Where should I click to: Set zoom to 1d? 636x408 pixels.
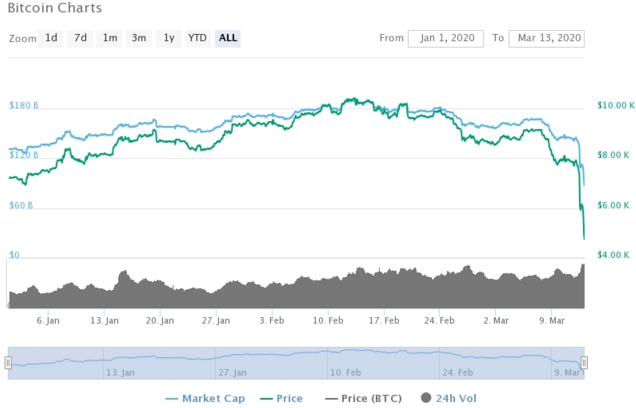tap(51, 38)
